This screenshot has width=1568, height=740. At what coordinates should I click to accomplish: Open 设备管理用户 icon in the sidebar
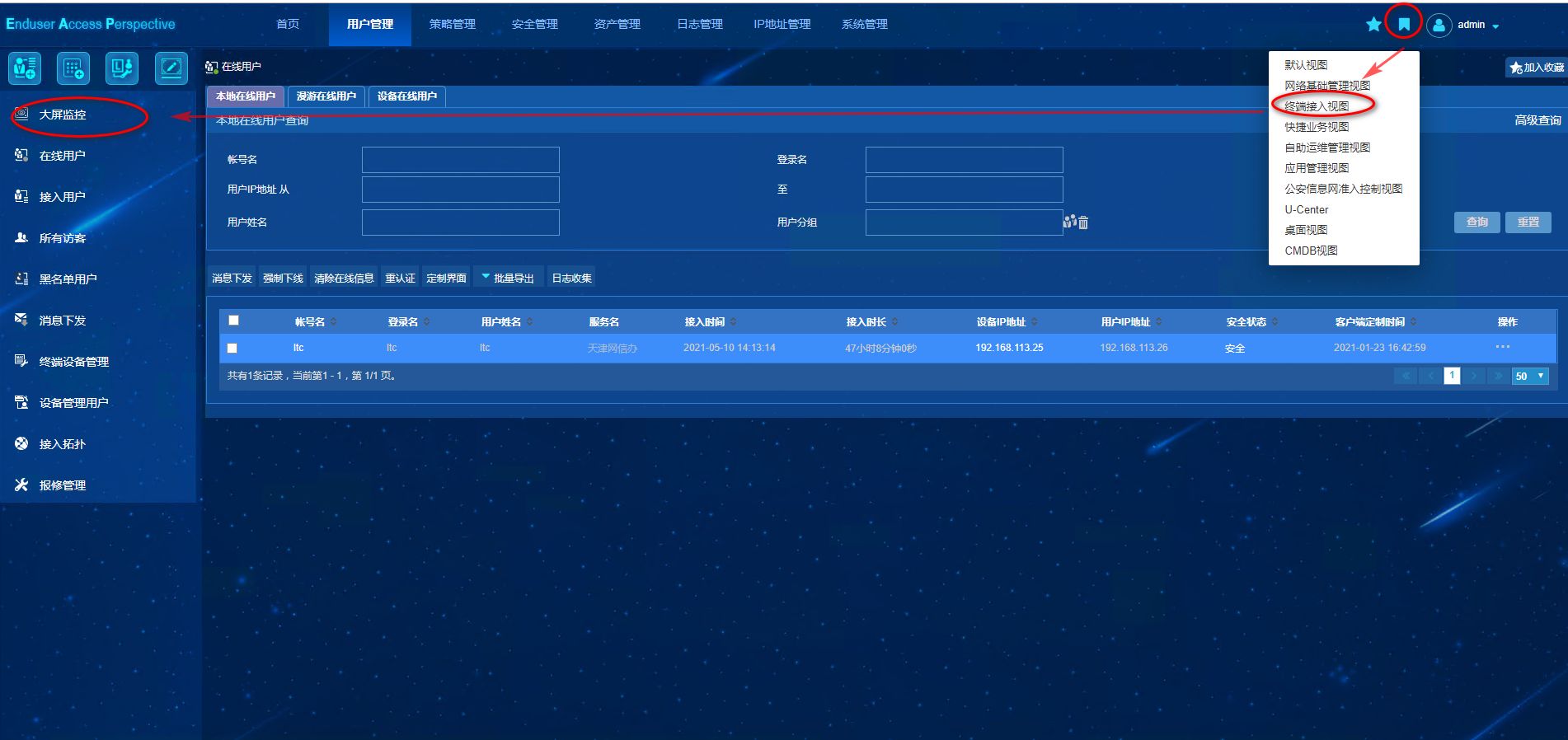point(22,402)
